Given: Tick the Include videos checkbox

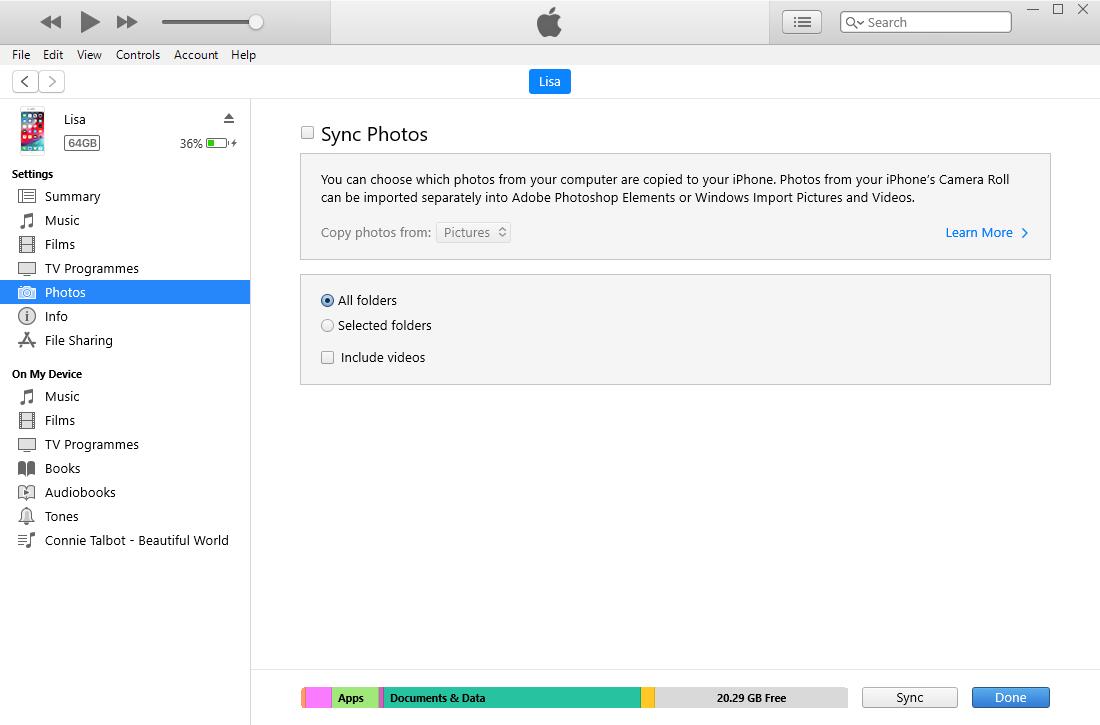Looking at the screenshot, I should 328,357.
